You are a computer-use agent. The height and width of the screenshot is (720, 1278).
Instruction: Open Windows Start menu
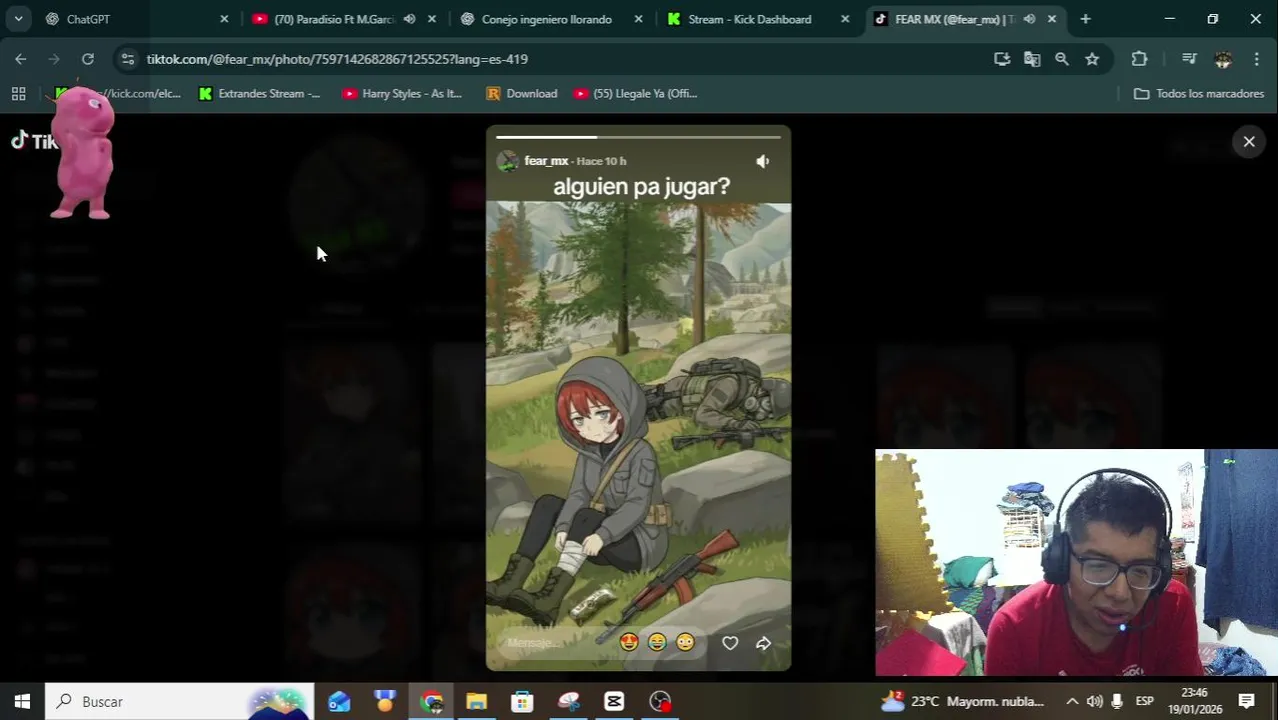click(x=22, y=701)
